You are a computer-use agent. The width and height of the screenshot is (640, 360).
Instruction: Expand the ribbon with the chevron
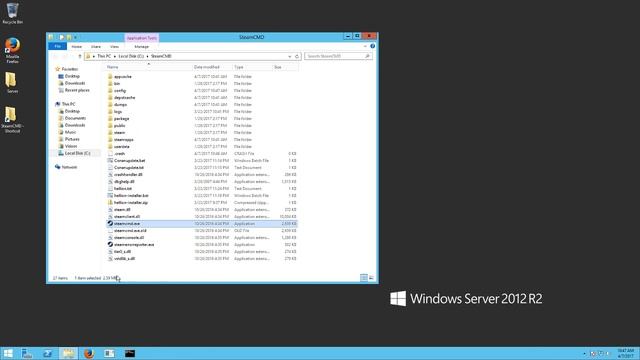(365, 47)
